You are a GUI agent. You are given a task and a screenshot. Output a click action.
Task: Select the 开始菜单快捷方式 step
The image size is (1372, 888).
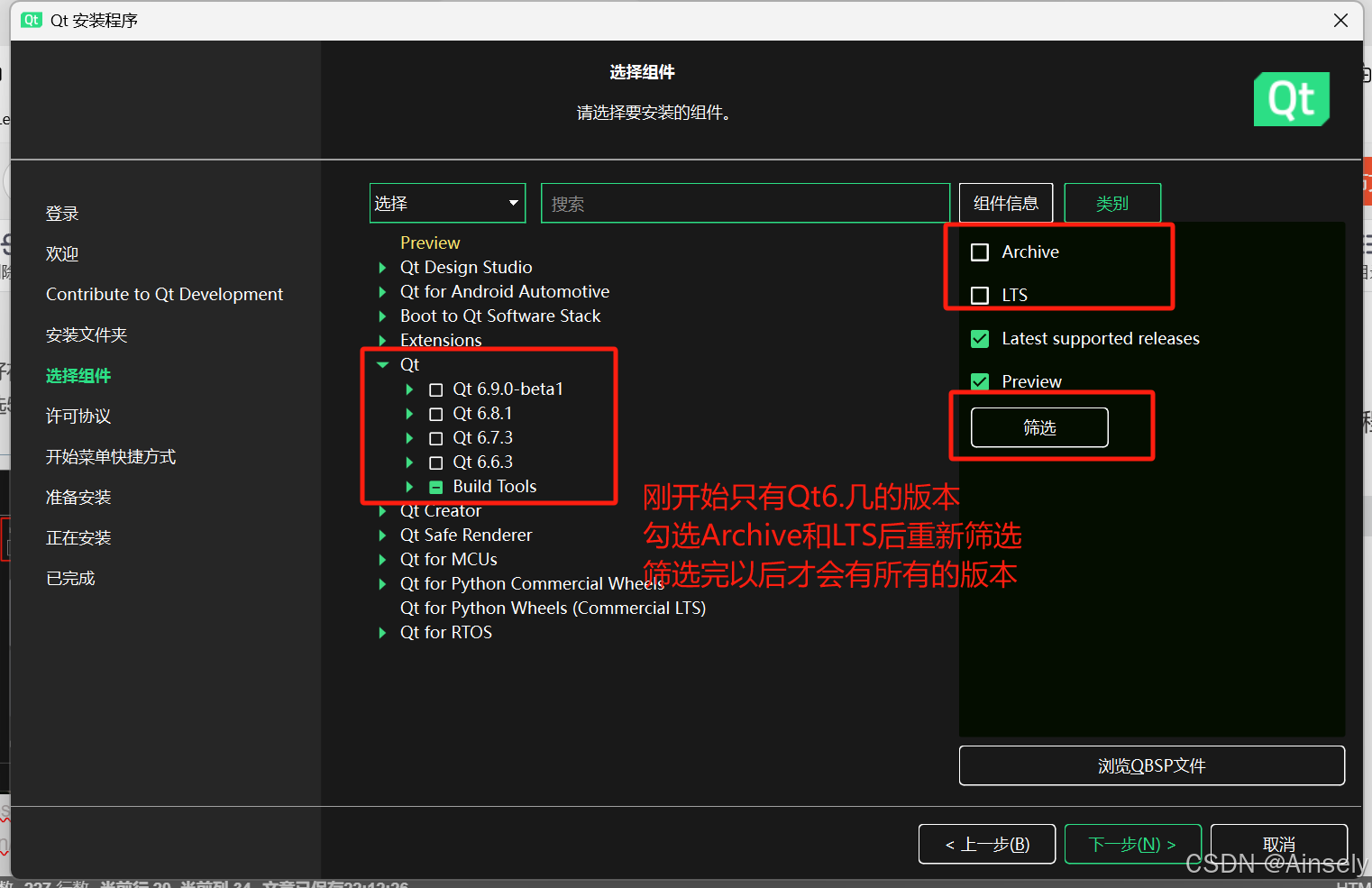click(x=111, y=457)
